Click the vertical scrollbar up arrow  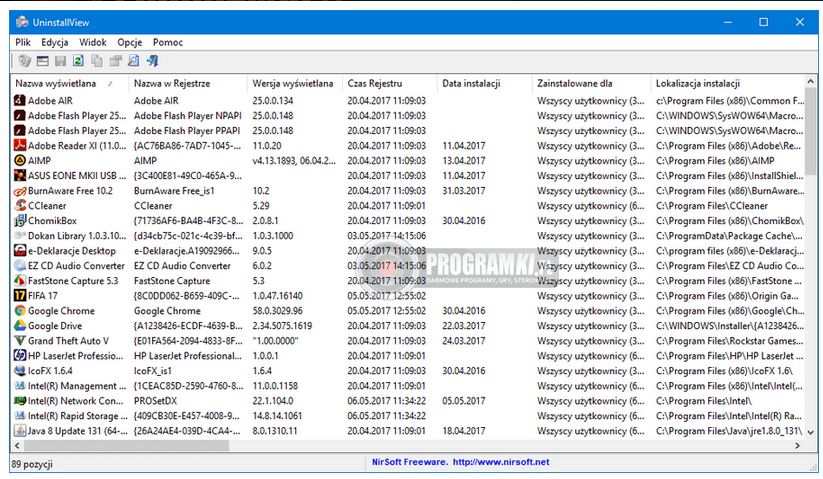(810, 81)
